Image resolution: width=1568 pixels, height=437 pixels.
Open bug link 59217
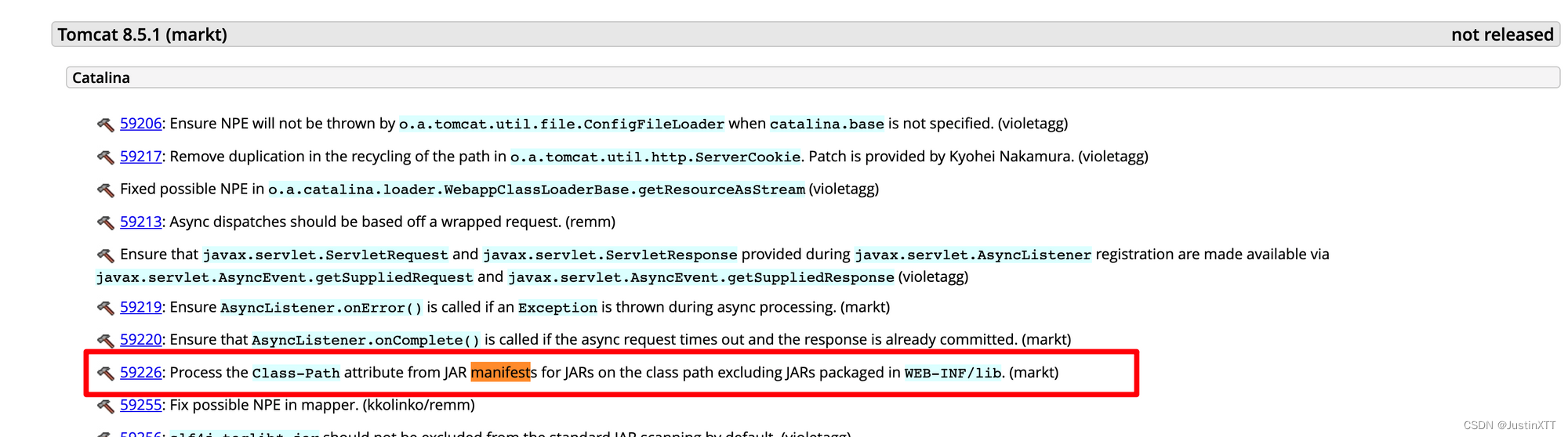coord(140,157)
